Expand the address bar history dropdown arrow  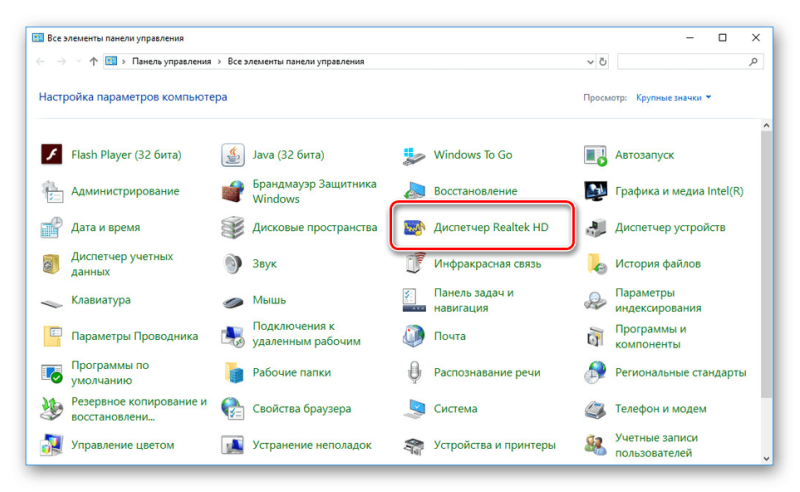click(x=590, y=62)
